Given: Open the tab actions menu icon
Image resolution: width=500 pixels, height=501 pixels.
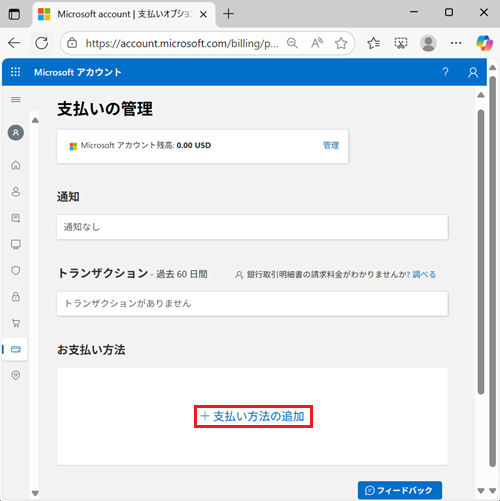Looking at the screenshot, I should 14,14.
